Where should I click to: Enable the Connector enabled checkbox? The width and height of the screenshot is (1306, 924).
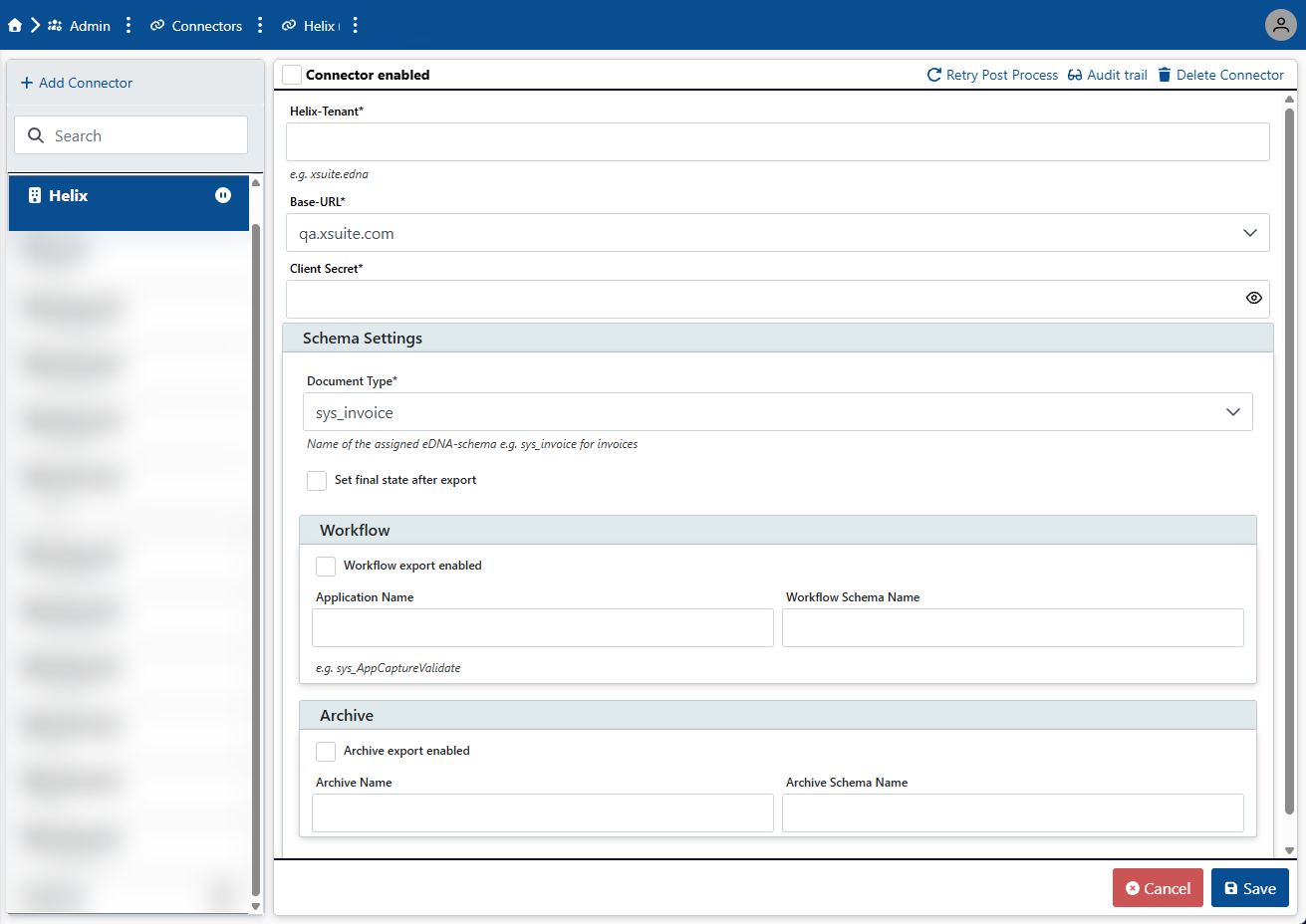292,75
